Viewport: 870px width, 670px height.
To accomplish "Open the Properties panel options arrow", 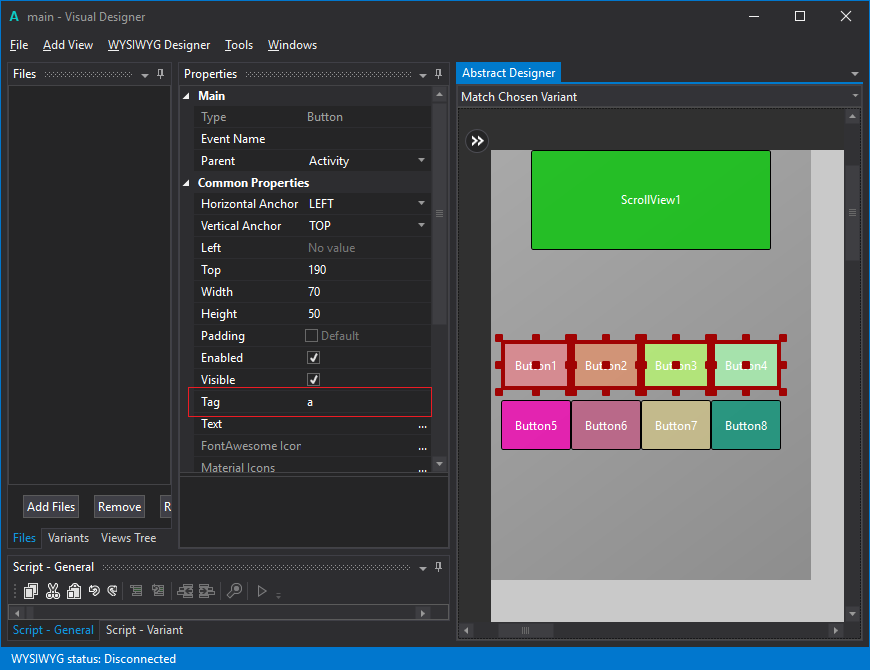I will pyautogui.click(x=423, y=75).
